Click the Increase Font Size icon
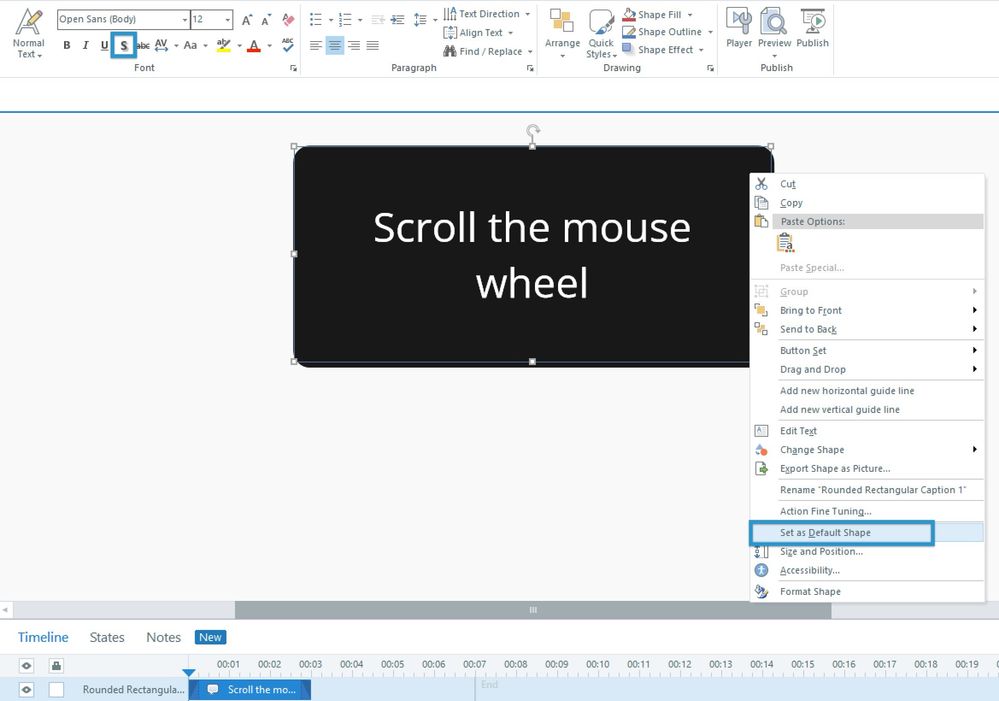 247,20
